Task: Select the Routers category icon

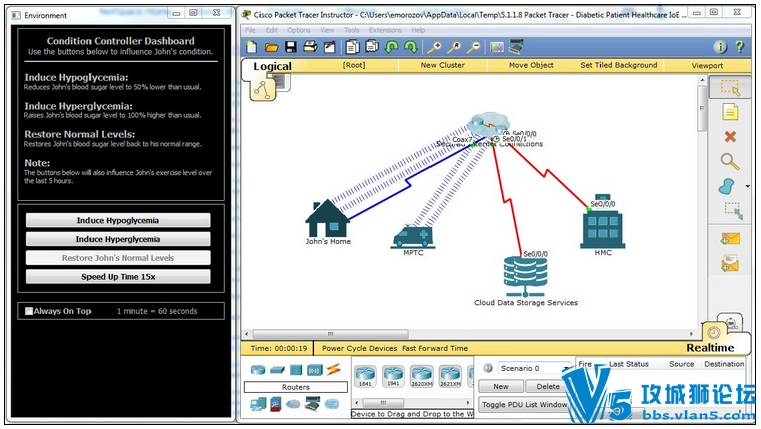Action: 258,370
